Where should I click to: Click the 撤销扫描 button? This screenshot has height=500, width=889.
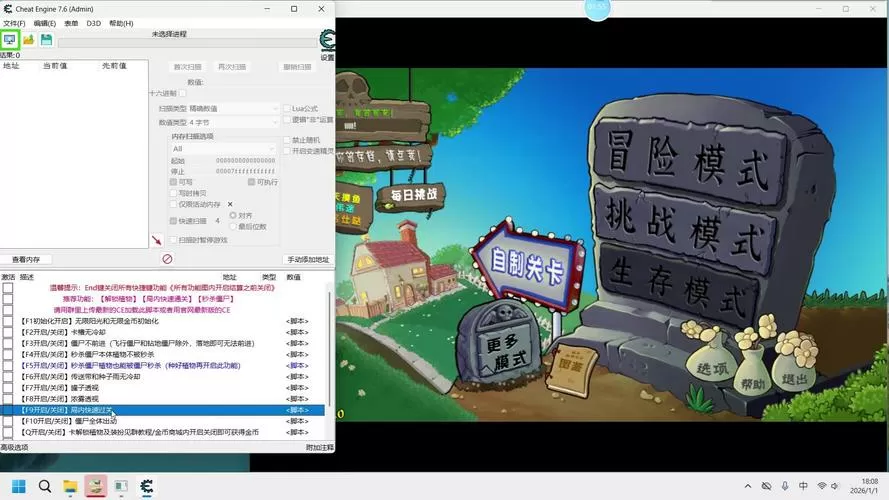[297, 67]
